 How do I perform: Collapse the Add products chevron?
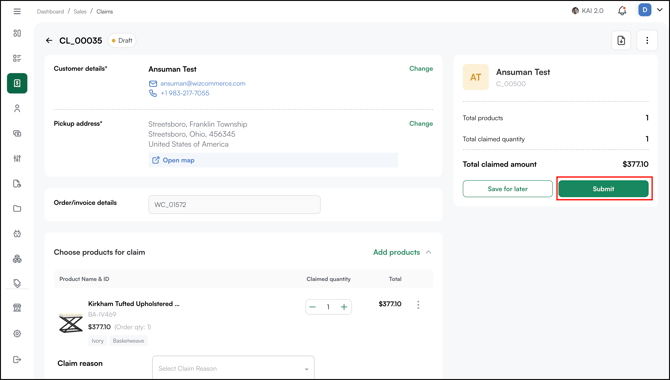tap(429, 252)
